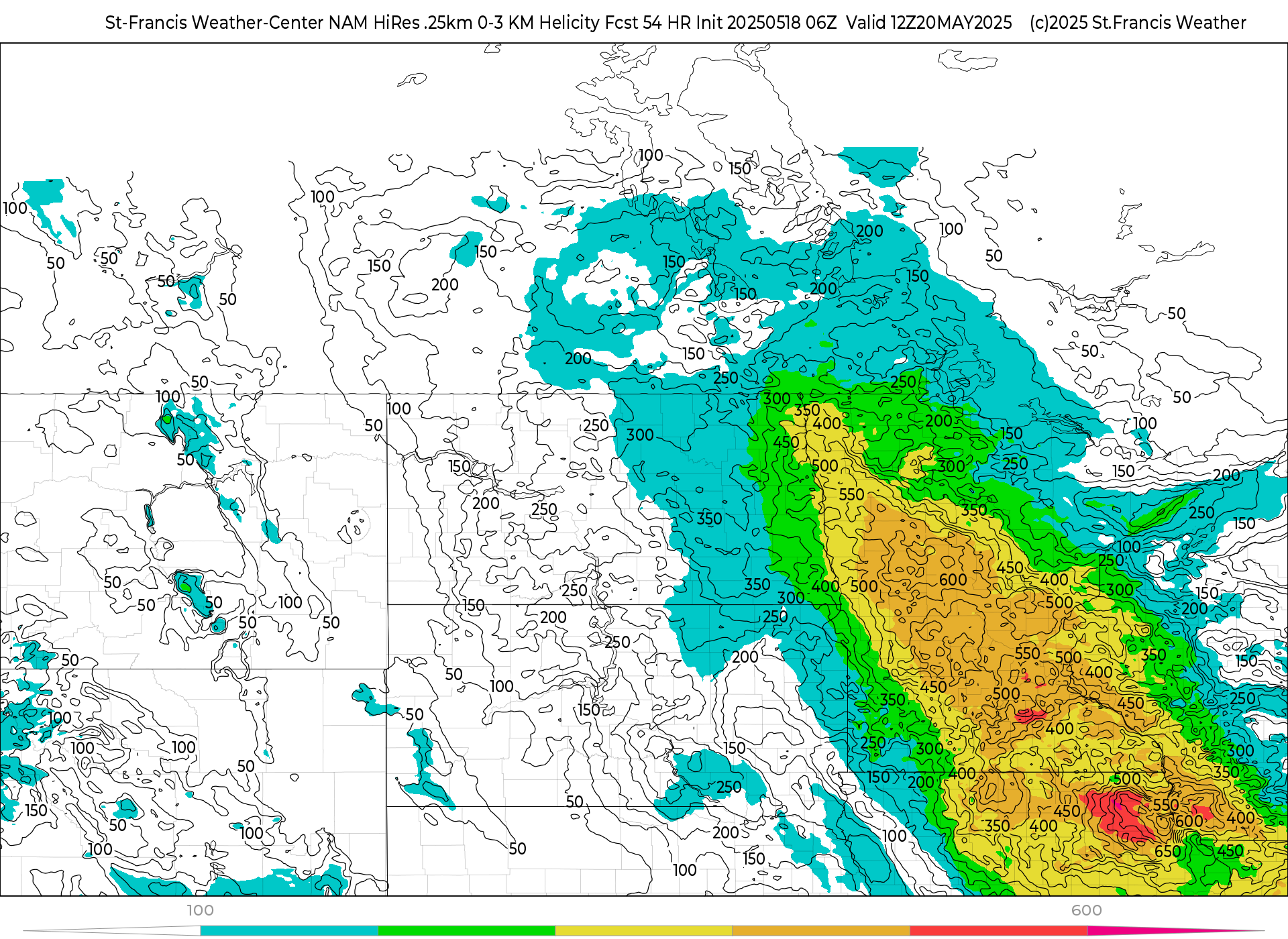Click 'Valid 12Z20MAY2025' in the title
The height and width of the screenshot is (939, 1288).
click(x=929, y=23)
